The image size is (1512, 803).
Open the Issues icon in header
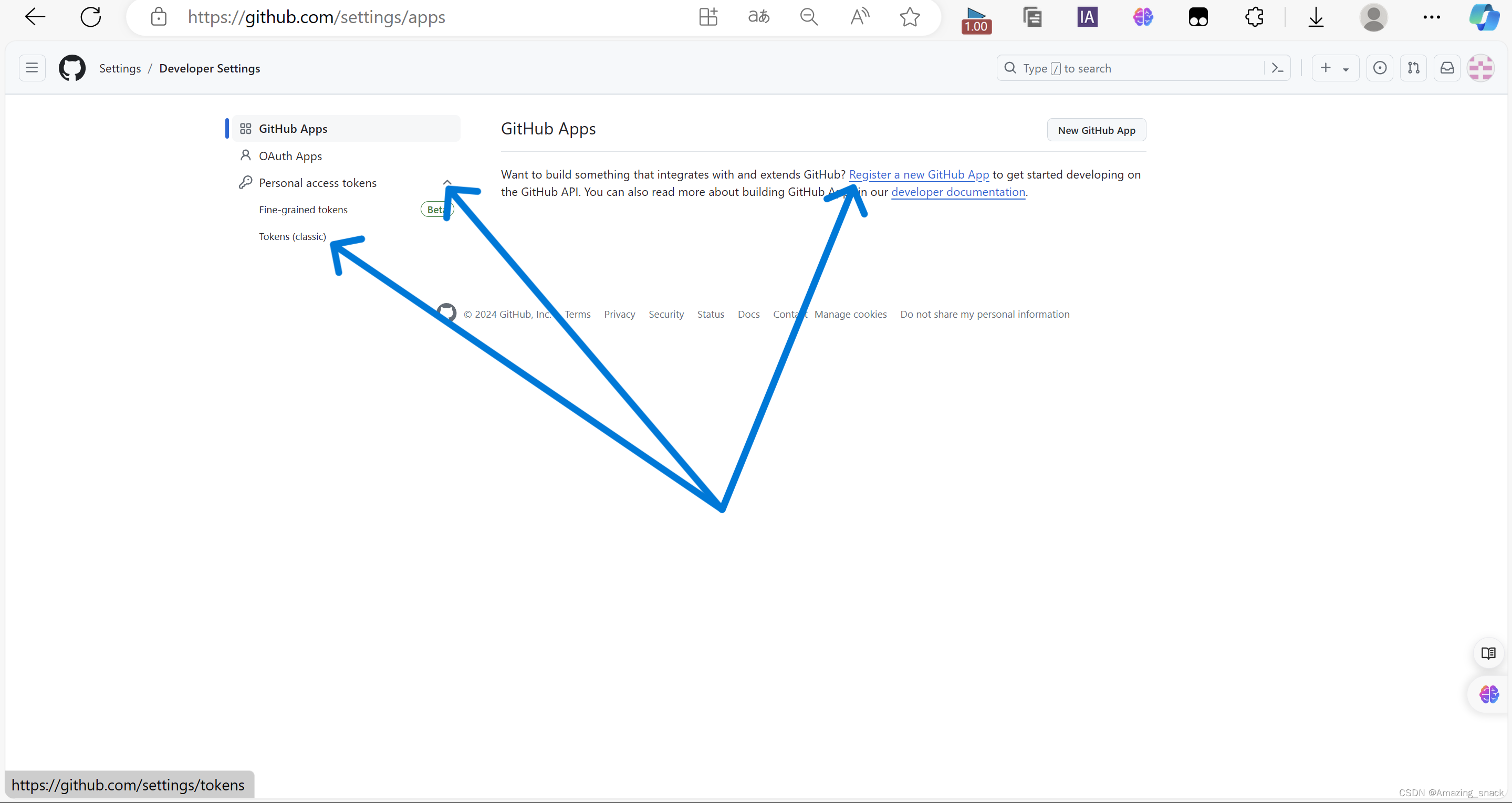(x=1380, y=68)
